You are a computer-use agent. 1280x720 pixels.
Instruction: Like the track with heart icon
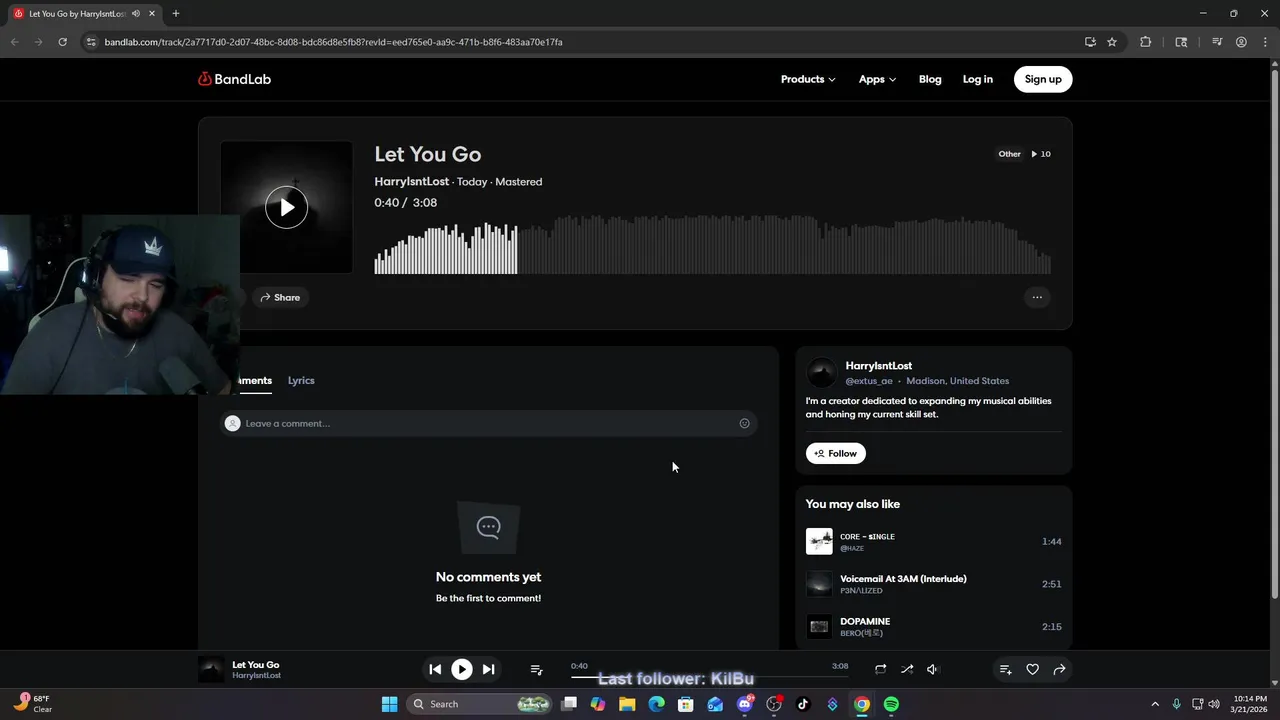pos(1033,669)
